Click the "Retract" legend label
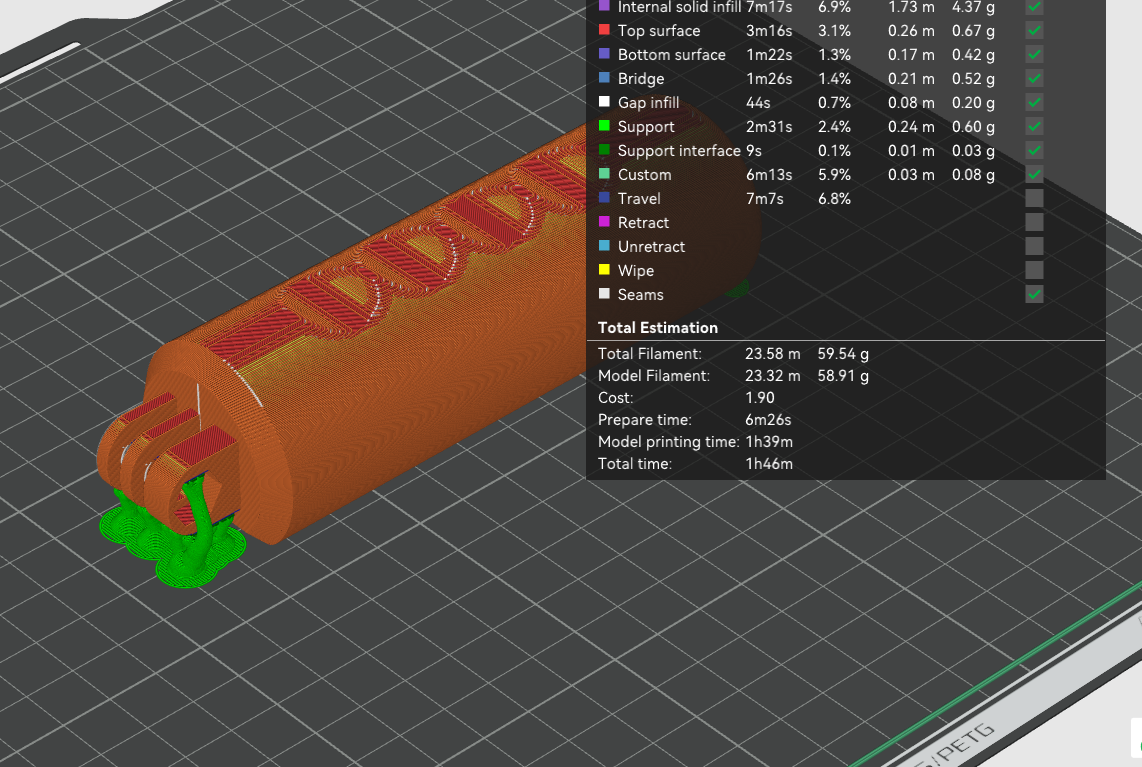Image resolution: width=1142 pixels, height=767 pixels. [x=643, y=223]
